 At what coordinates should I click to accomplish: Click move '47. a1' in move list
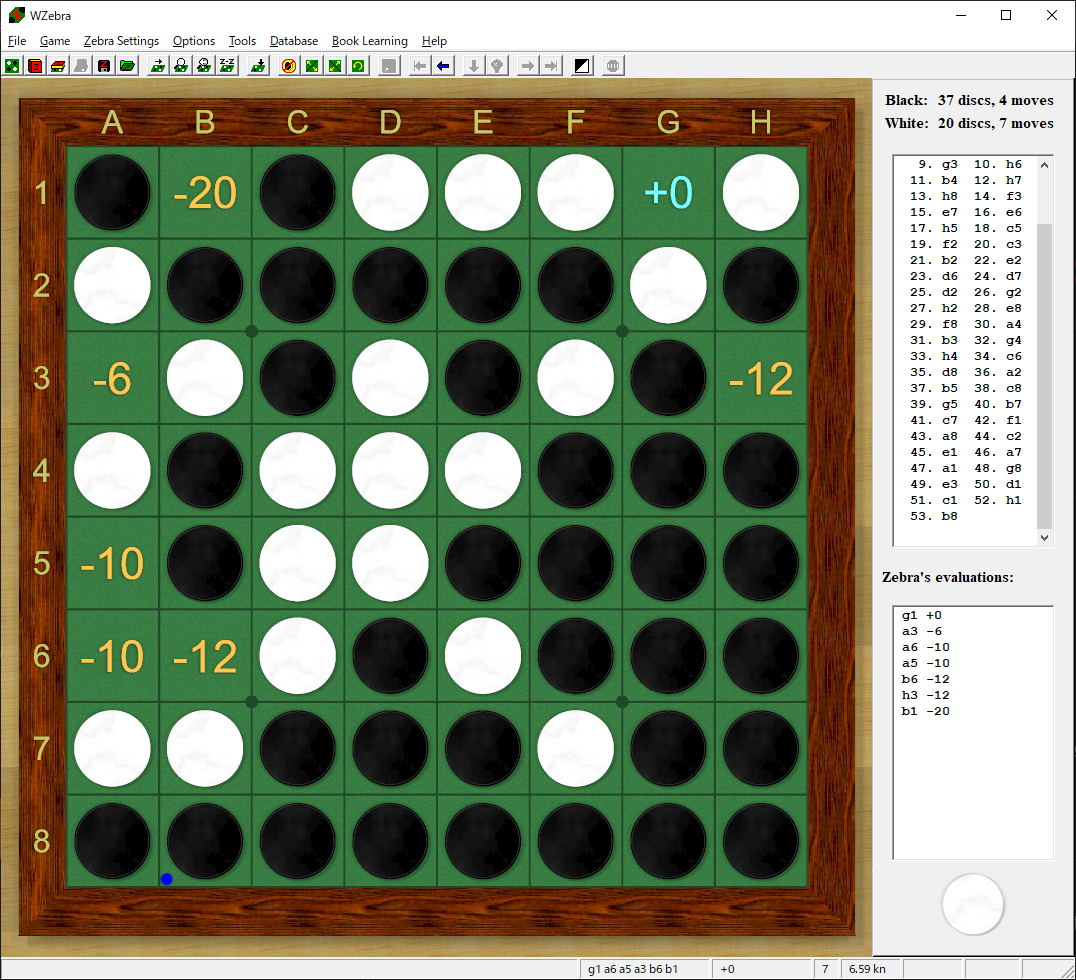pos(934,468)
